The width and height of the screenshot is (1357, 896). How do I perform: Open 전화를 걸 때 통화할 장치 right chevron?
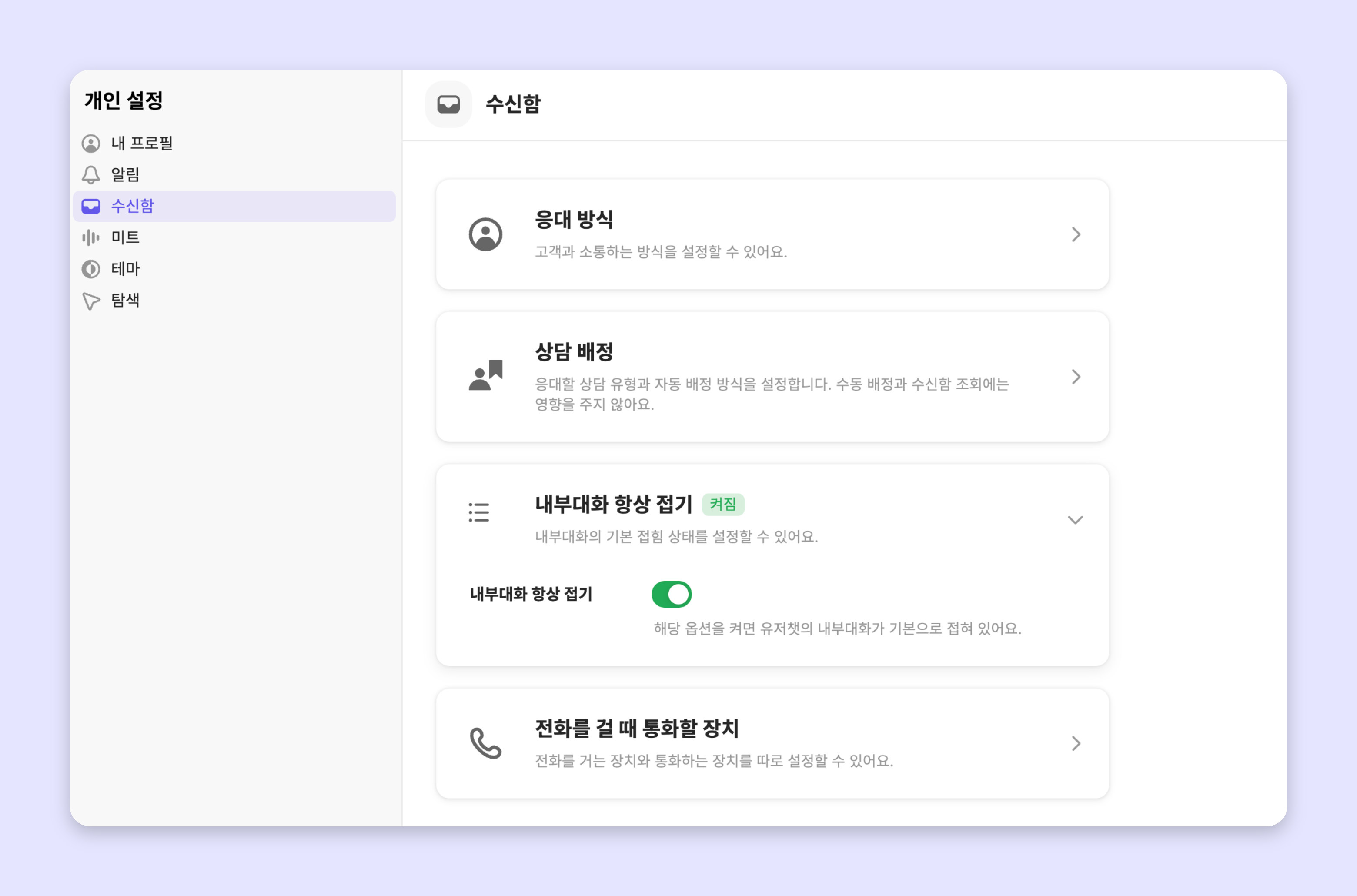[x=1076, y=743]
